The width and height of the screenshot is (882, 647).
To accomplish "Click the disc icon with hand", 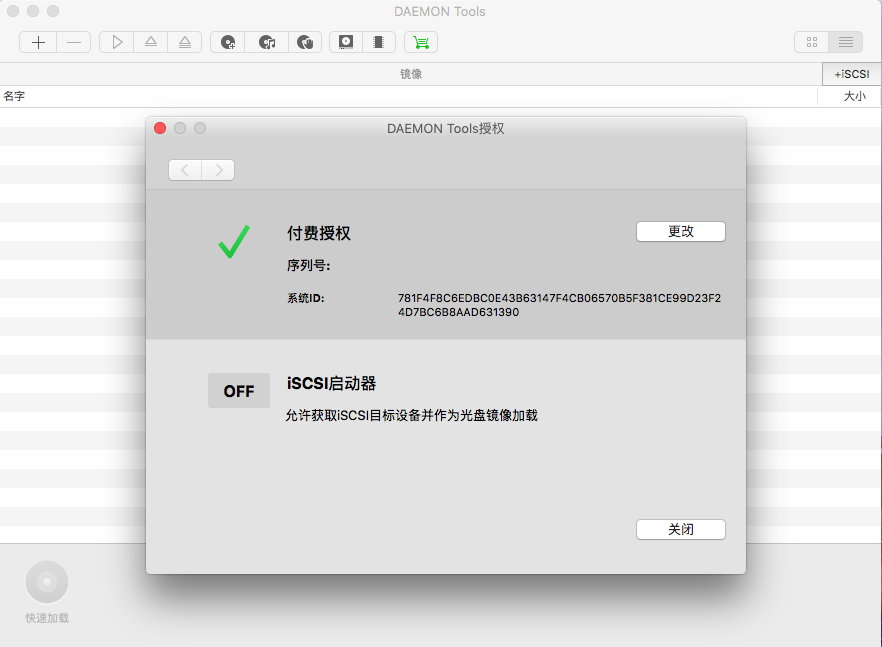I will coord(305,42).
